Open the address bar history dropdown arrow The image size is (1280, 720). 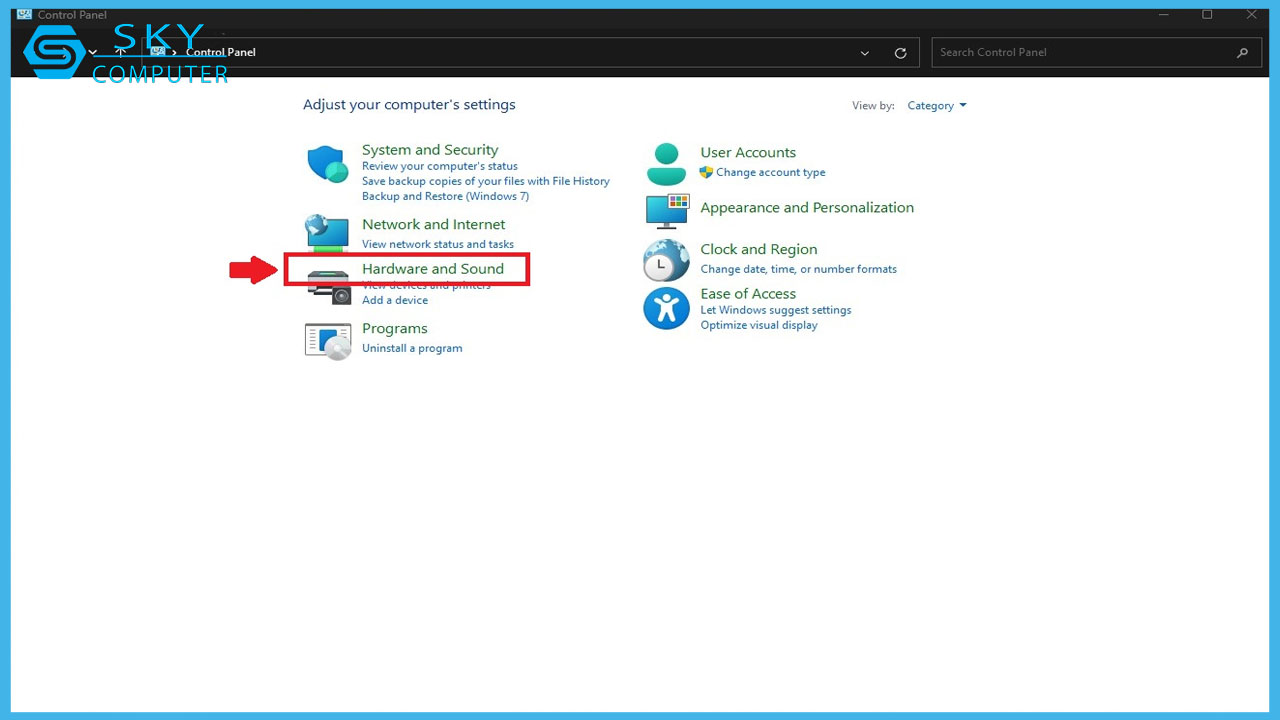click(864, 52)
